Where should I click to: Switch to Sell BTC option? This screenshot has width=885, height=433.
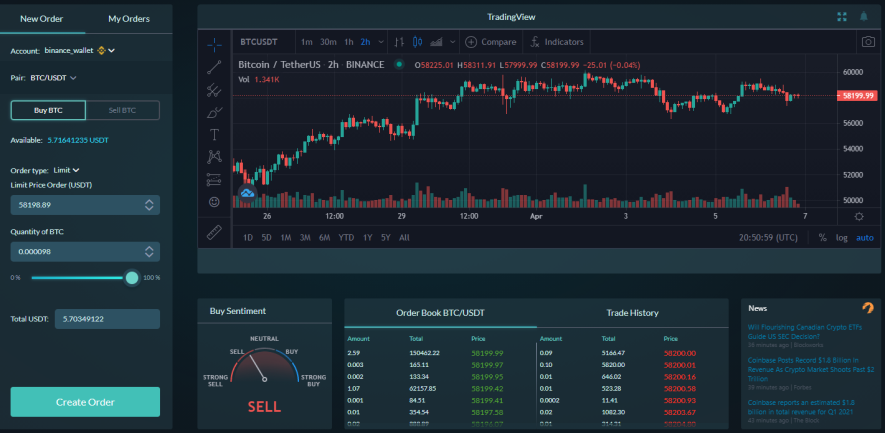pos(122,110)
